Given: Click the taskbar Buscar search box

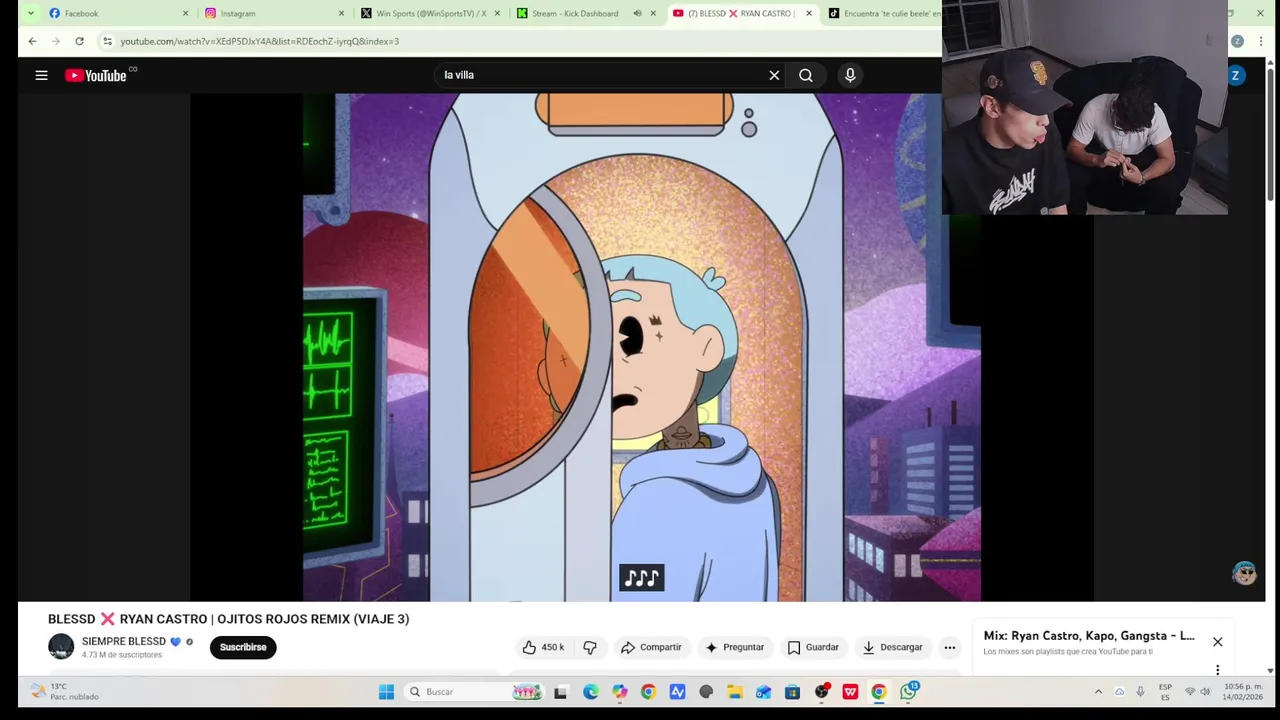Looking at the screenshot, I should point(473,691).
